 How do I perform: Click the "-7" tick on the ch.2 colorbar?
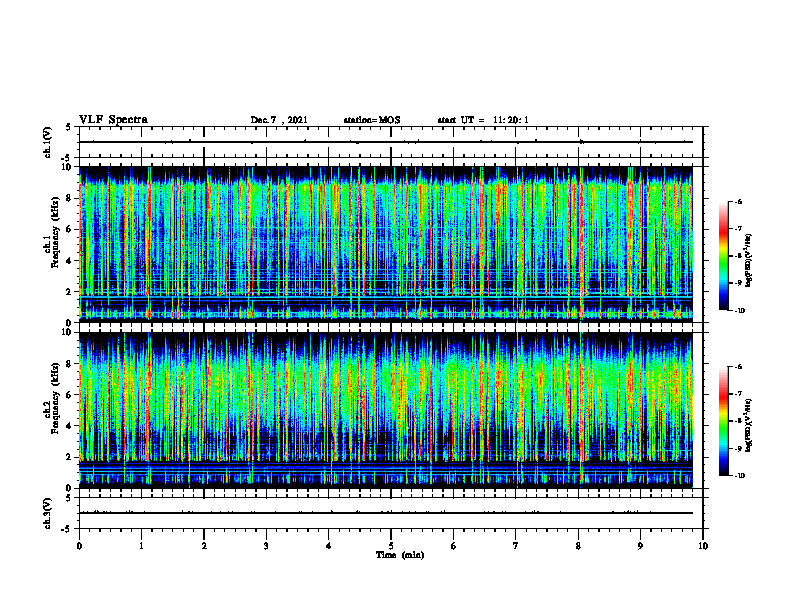point(738,394)
